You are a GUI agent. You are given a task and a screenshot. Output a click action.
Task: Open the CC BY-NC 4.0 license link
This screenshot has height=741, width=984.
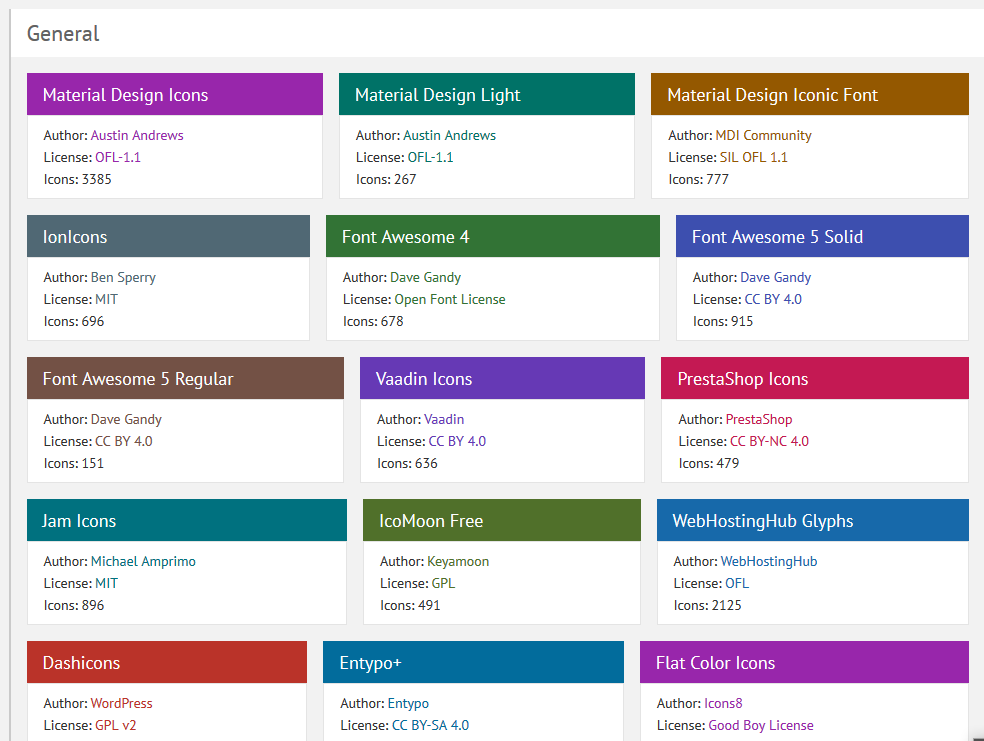[769, 441]
